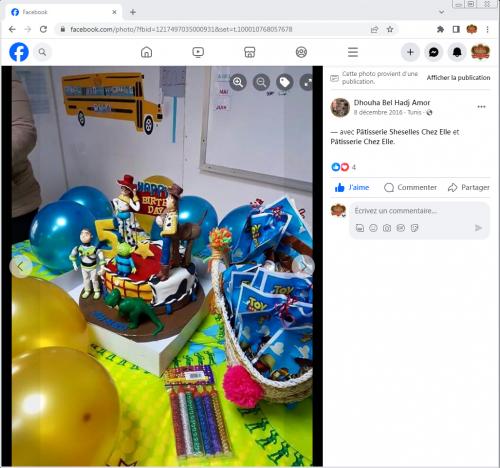The height and width of the screenshot is (468, 500).
Task: Open the Groups icon
Action: click(301, 52)
